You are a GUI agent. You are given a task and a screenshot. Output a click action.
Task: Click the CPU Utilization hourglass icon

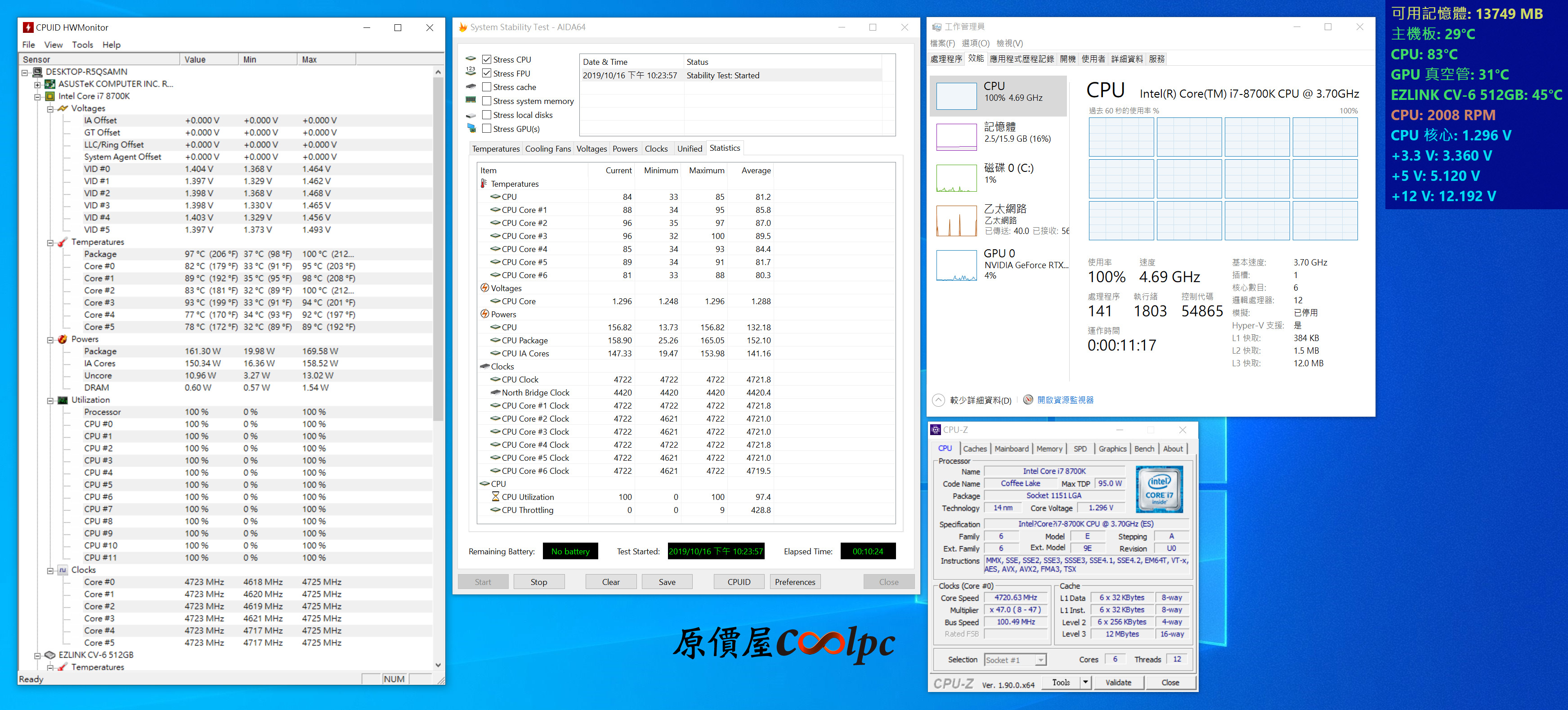pos(496,497)
